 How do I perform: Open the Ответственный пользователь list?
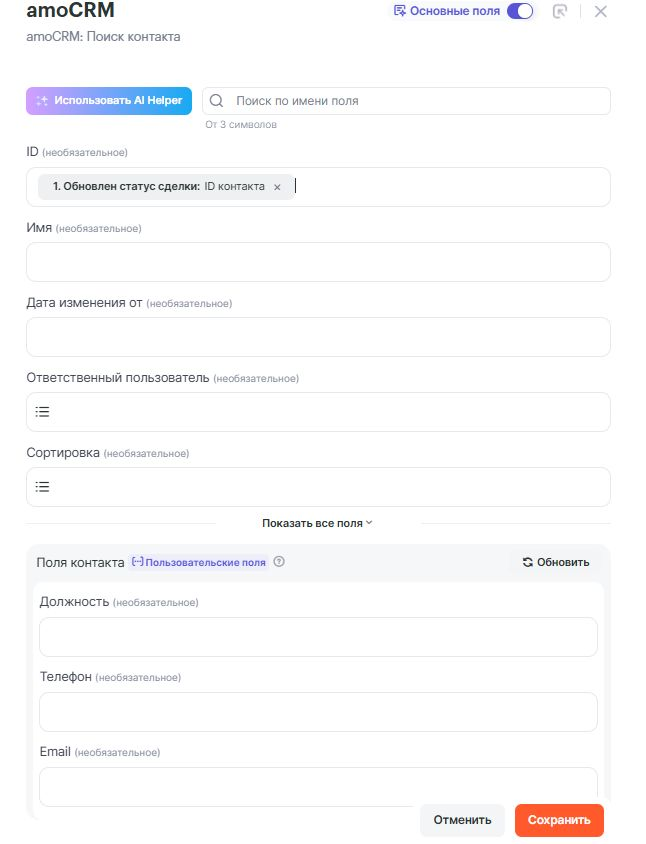[x=318, y=412]
